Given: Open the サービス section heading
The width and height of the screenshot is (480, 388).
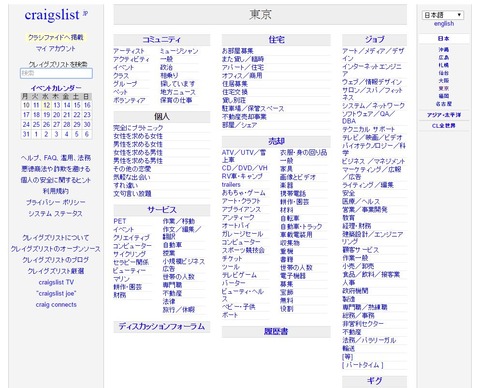Looking at the screenshot, I should click(162, 210).
